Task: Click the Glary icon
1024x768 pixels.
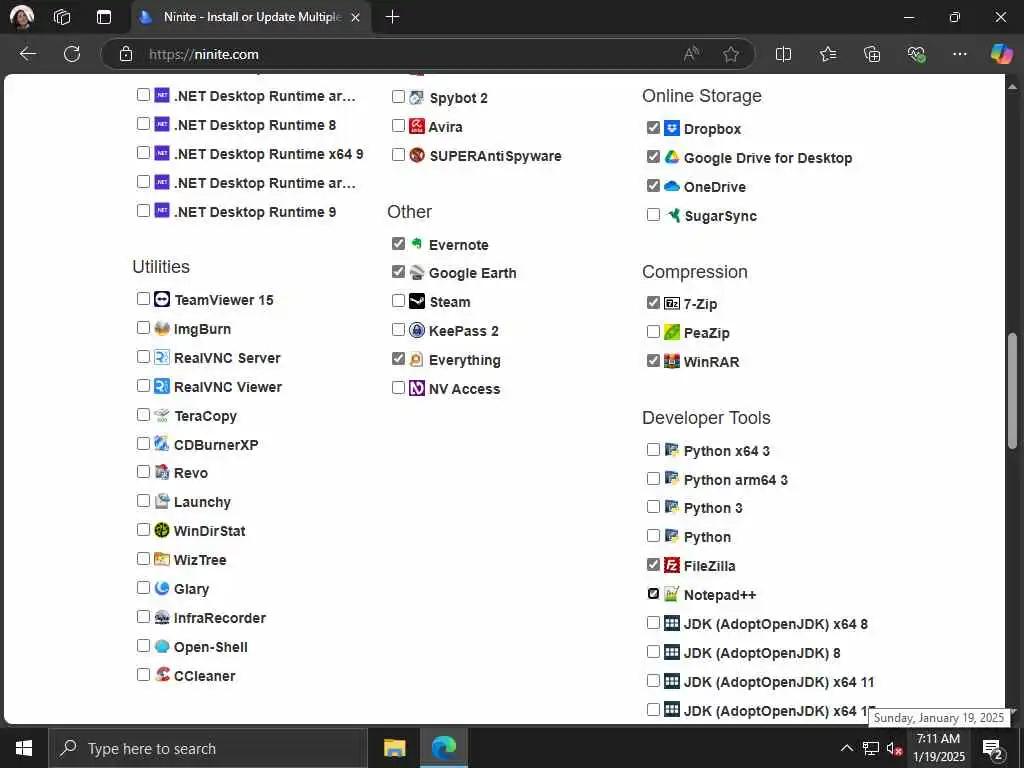Action: [162, 588]
